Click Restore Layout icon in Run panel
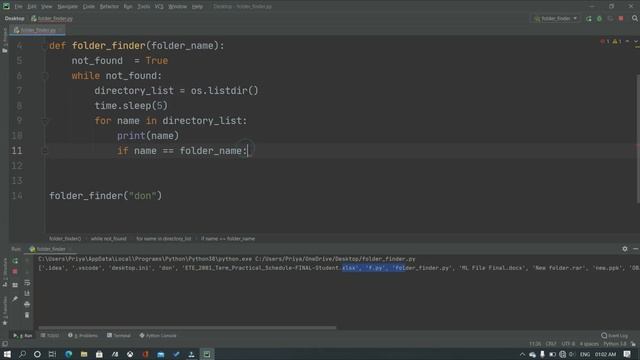 (x=15, y=285)
